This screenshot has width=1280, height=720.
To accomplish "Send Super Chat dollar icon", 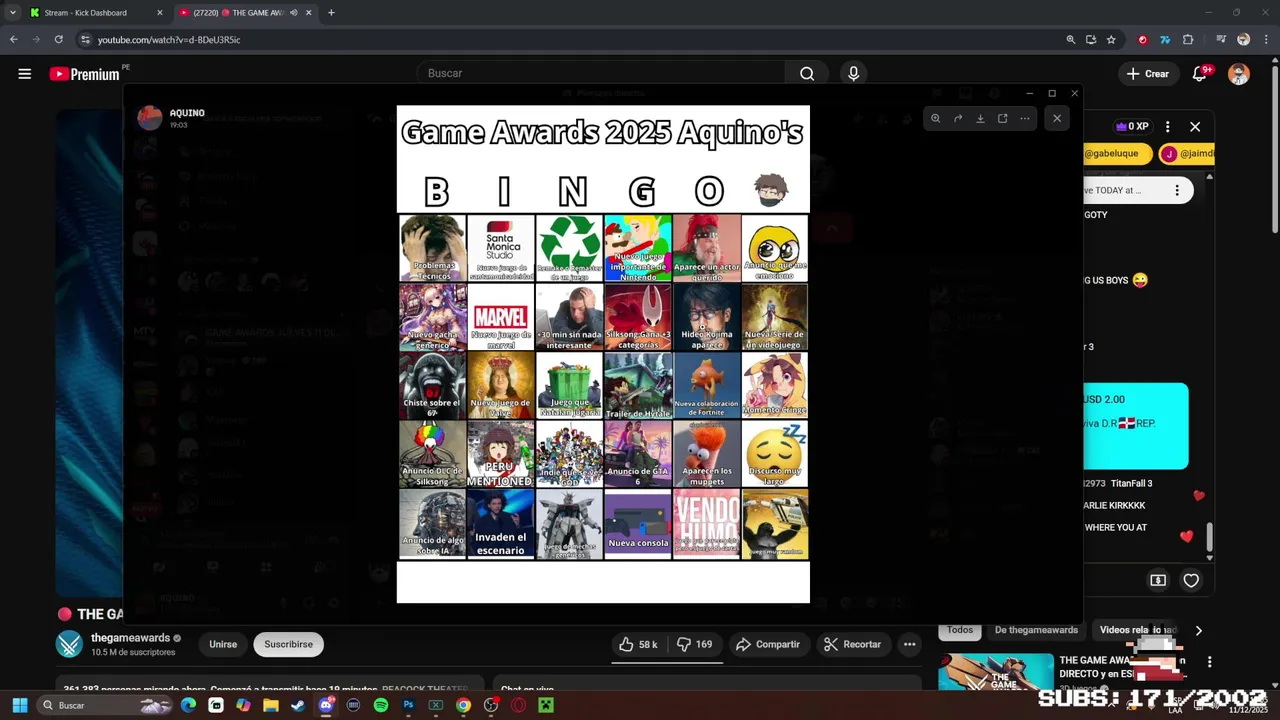I will point(1158,580).
